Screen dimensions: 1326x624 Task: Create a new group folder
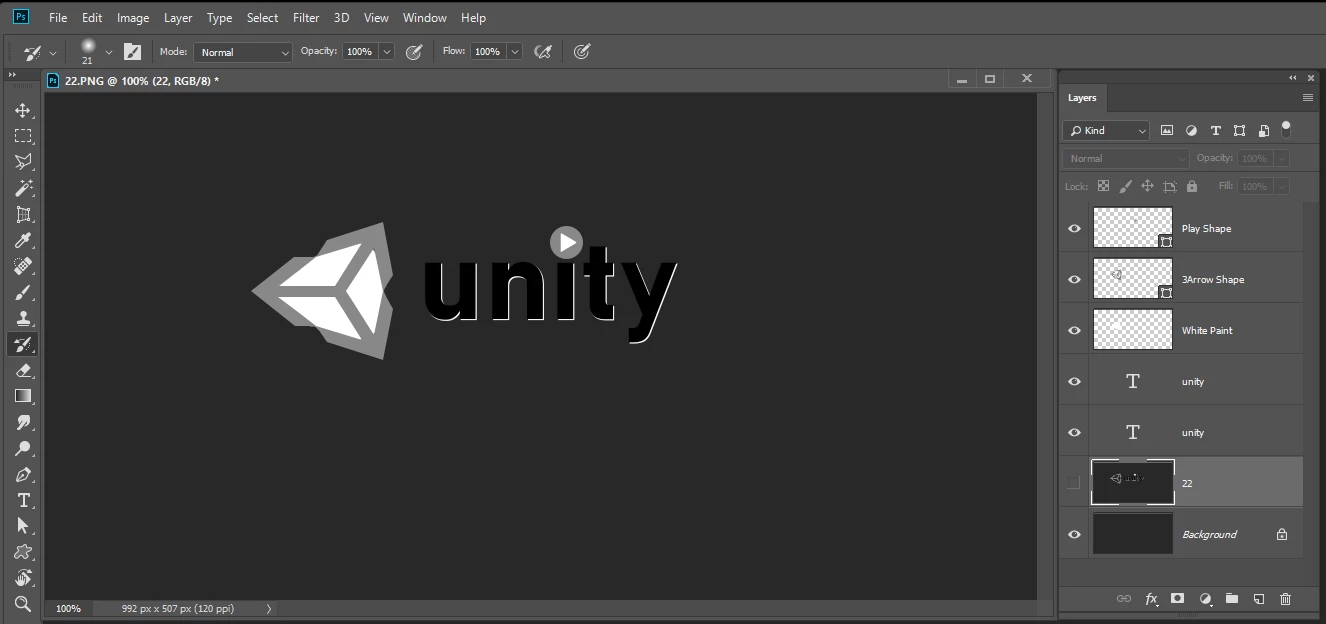pyautogui.click(x=1232, y=599)
